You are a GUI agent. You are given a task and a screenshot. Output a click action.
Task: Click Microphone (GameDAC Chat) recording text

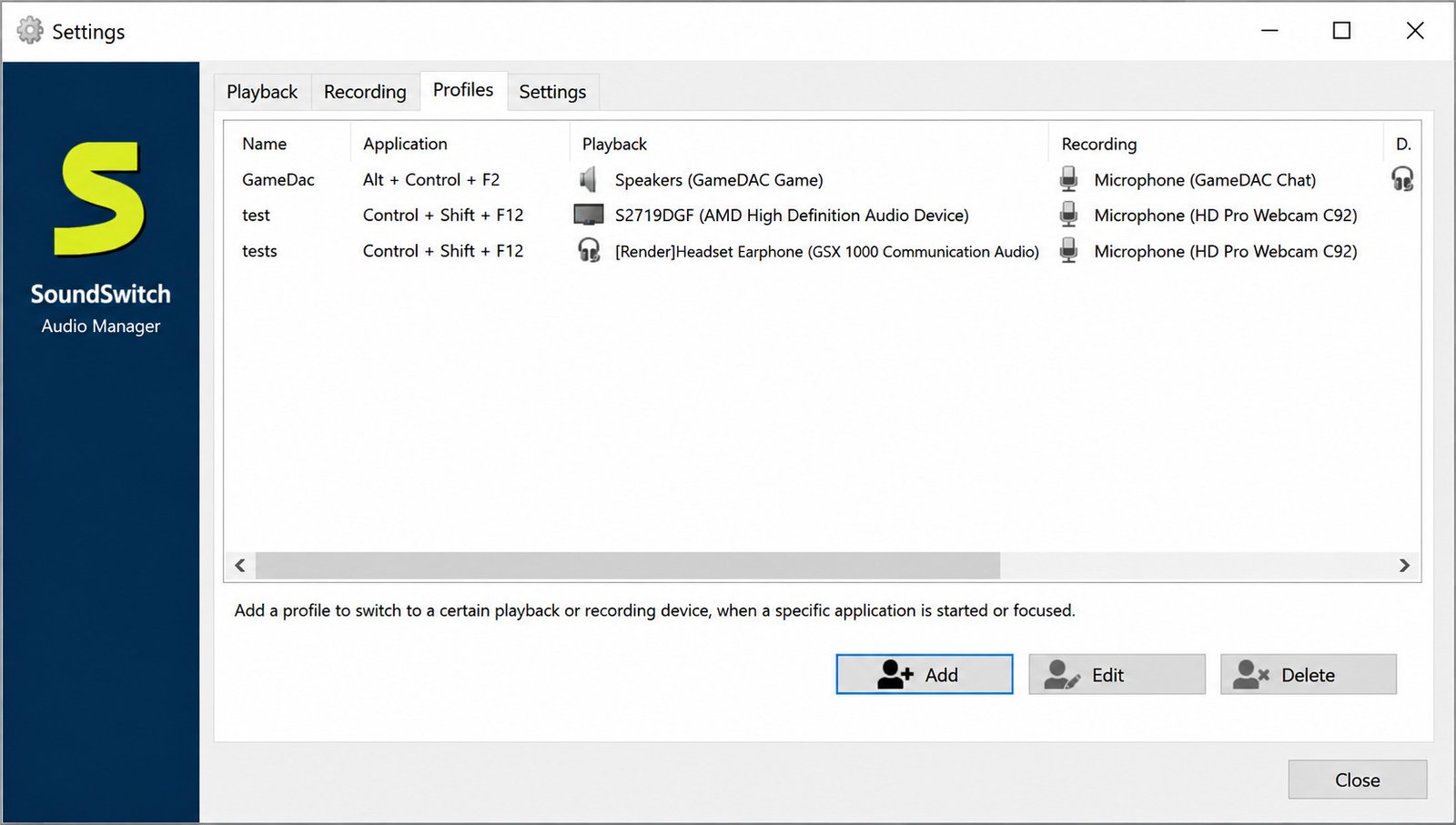click(x=1205, y=180)
